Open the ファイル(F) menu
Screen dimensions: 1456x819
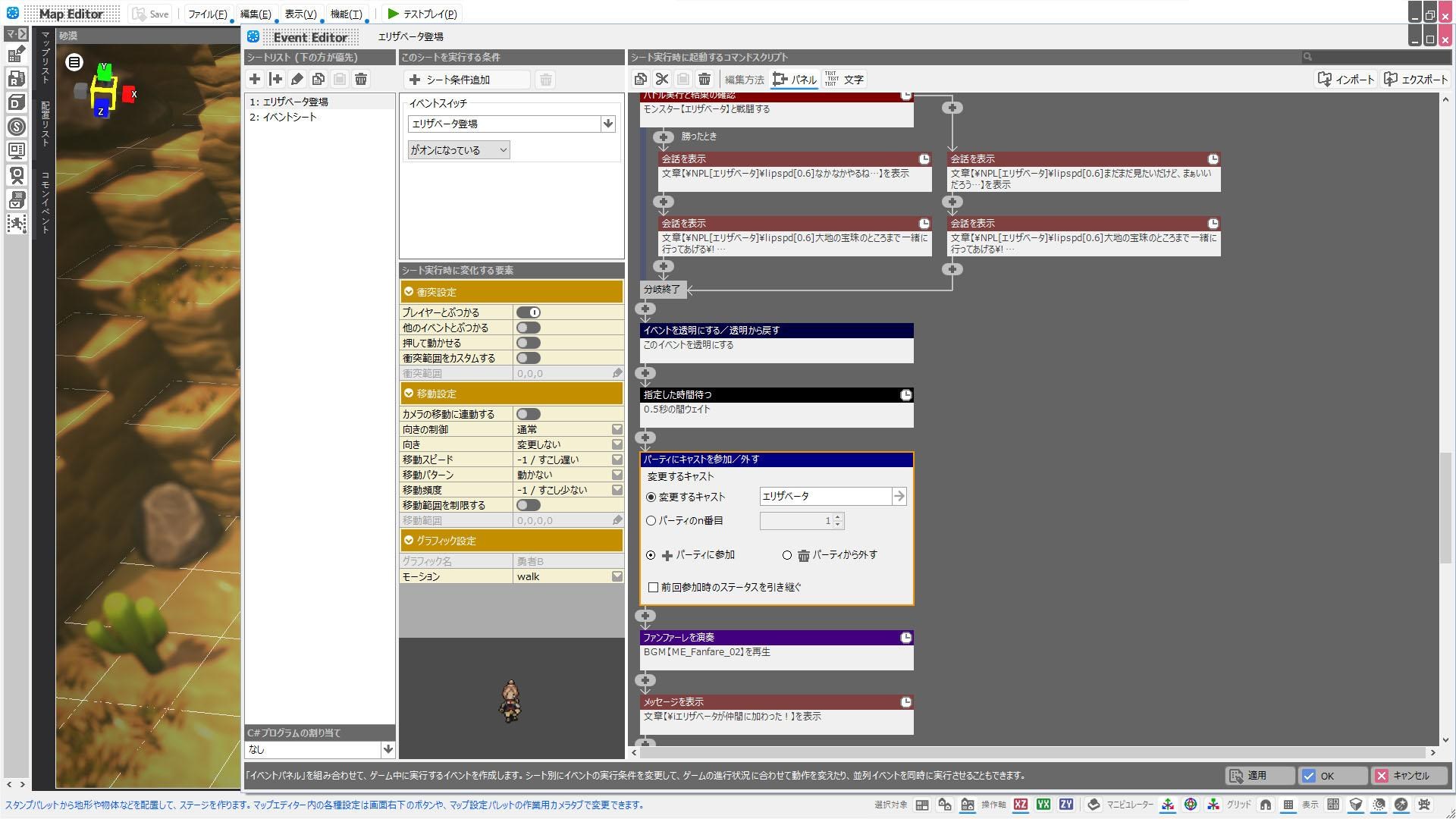point(207,14)
